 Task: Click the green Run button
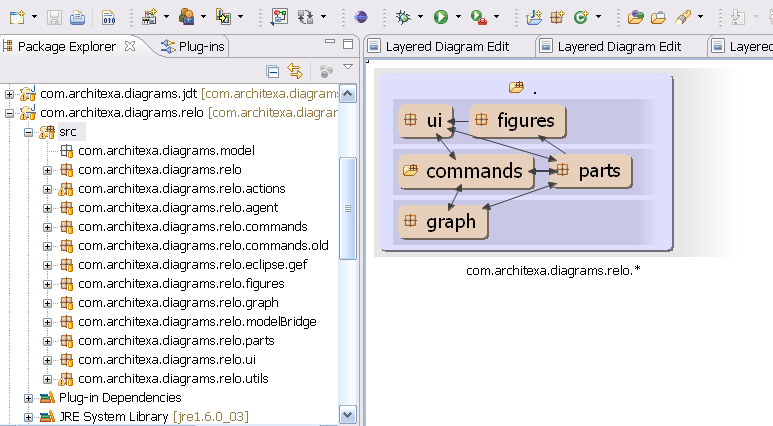coord(440,17)
